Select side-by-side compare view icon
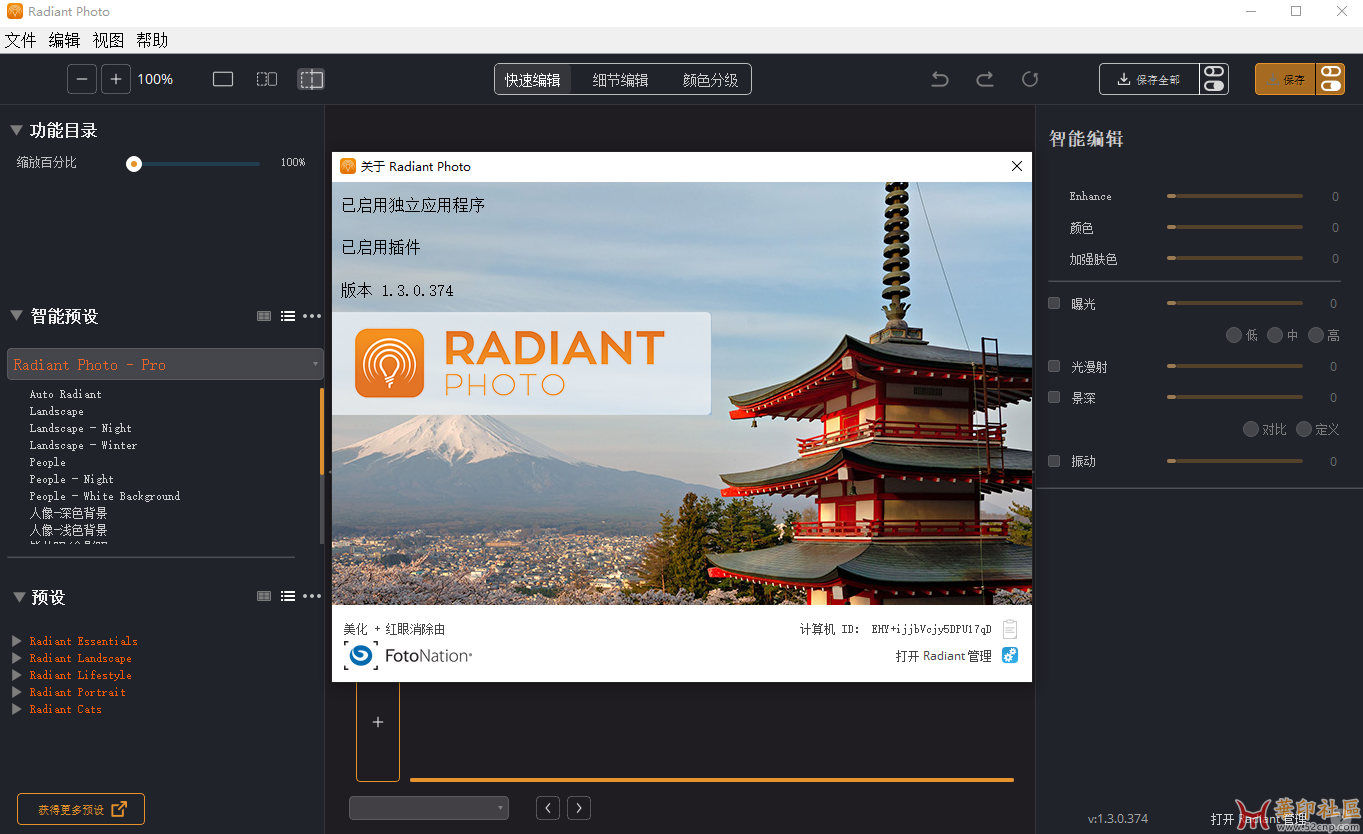The width and height of the screenshot is (1363, 834). point(267,79)
